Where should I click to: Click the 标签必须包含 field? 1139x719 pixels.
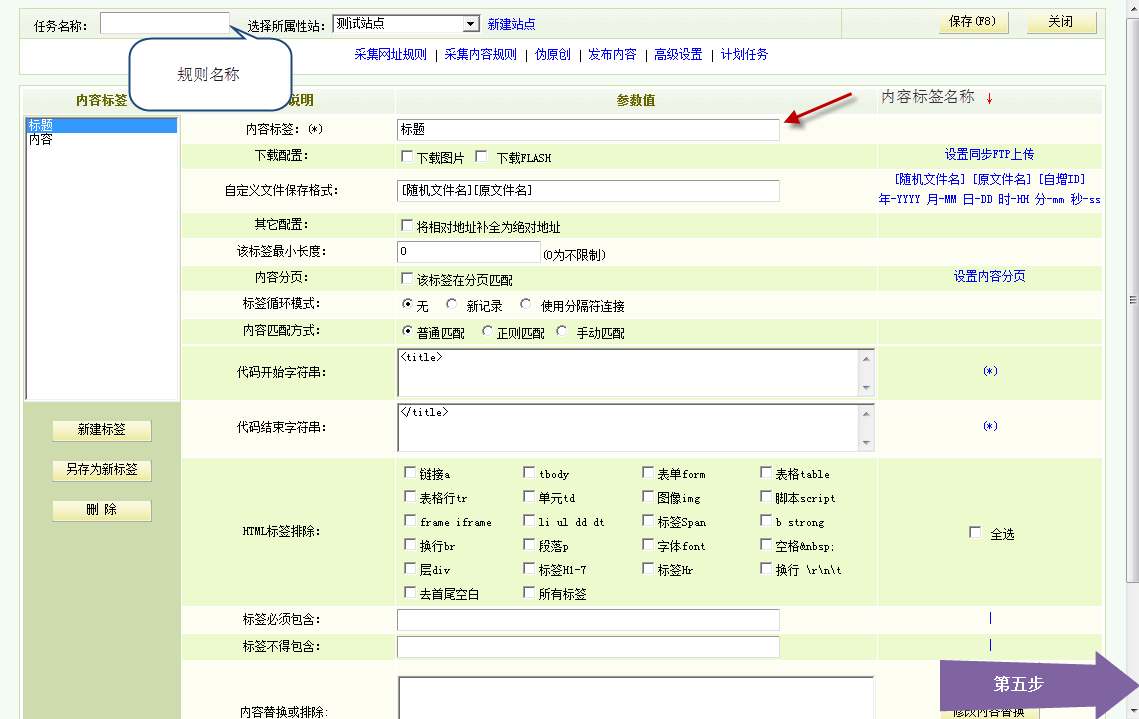[588, 620]
